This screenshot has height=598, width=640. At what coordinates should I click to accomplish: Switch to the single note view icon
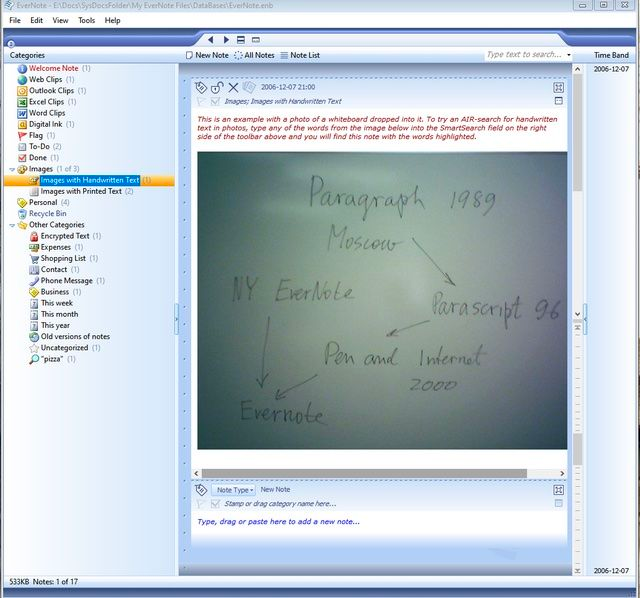pyautogui.click(x=256, y=40)
